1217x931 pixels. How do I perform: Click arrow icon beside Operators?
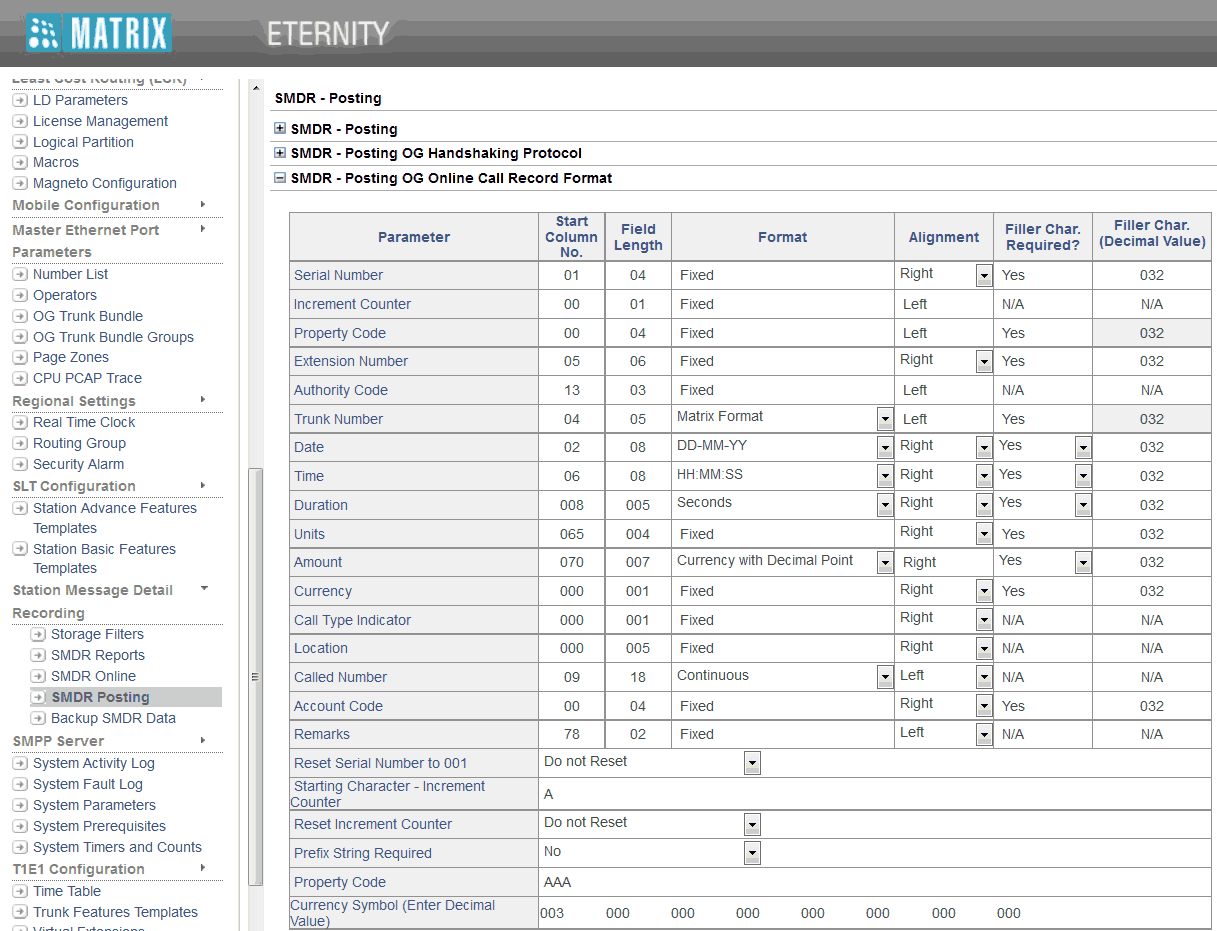pyautogui.click(x=20, y=295)
